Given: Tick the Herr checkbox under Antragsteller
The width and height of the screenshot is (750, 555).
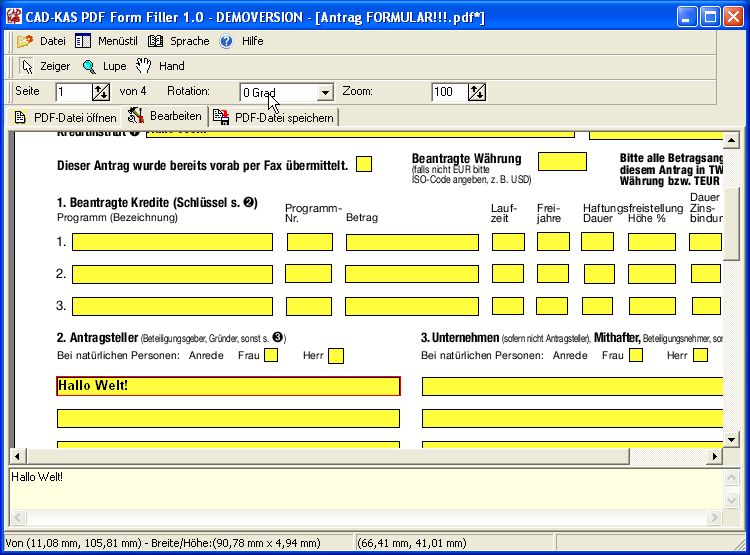Looking at the screenshot, I should pos(336,355).
